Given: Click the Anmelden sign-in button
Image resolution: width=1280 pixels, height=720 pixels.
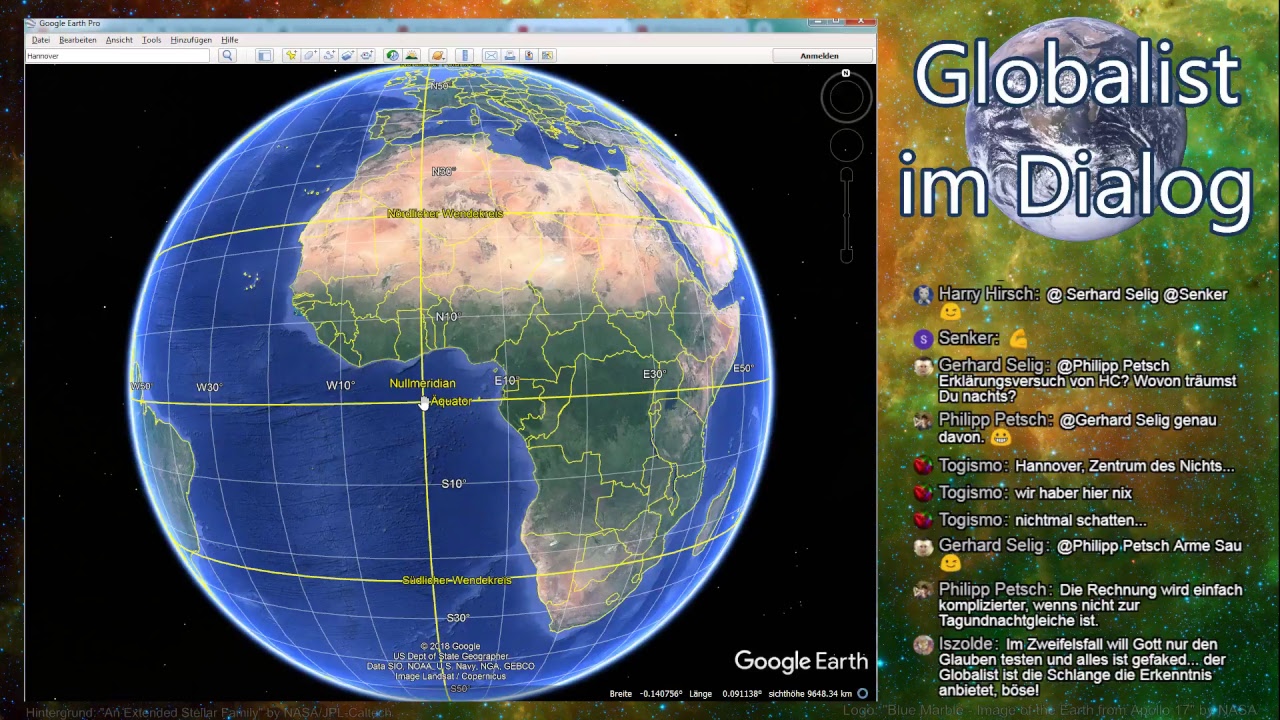Looking at the screenshot, I should [x=820, y=56].
